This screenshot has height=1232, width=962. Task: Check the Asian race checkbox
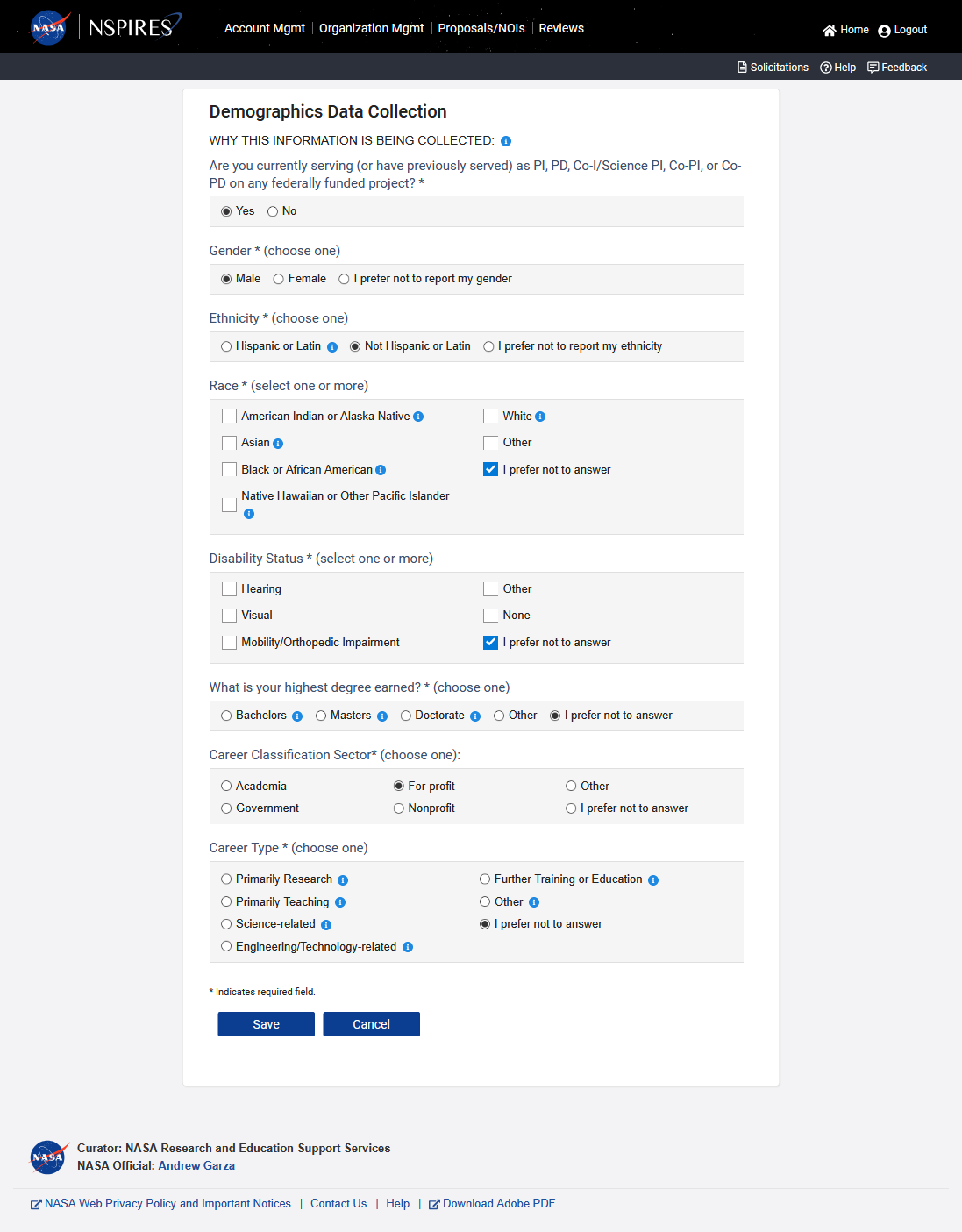click(230, 443)
